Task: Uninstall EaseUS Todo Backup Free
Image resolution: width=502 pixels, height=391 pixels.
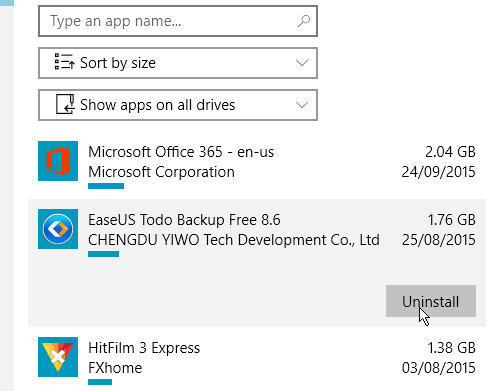Action: pos(431,301)
